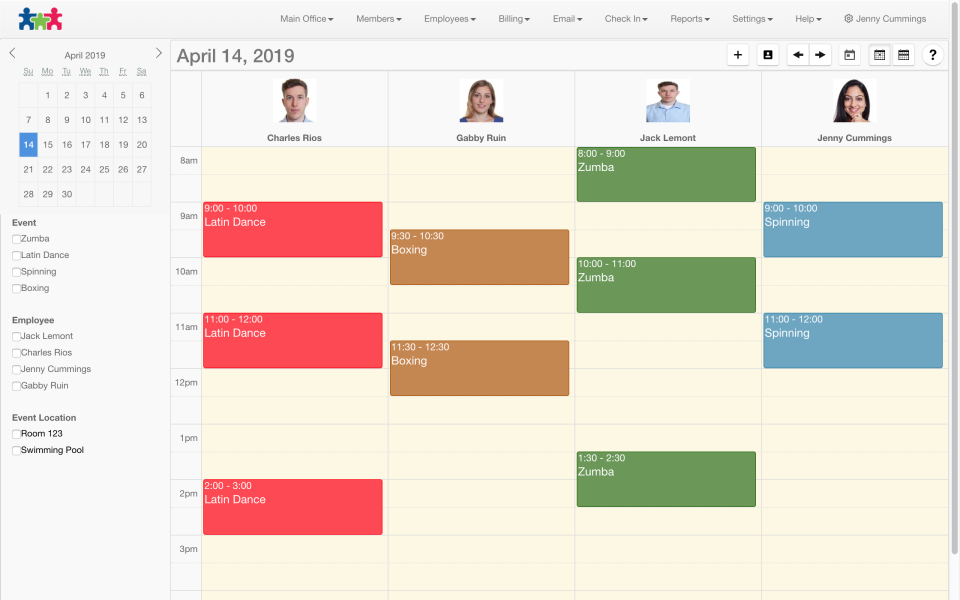Screen dimensions: 960x600
Task: Select the agenda grid view icon
Action: coord(904,54)
